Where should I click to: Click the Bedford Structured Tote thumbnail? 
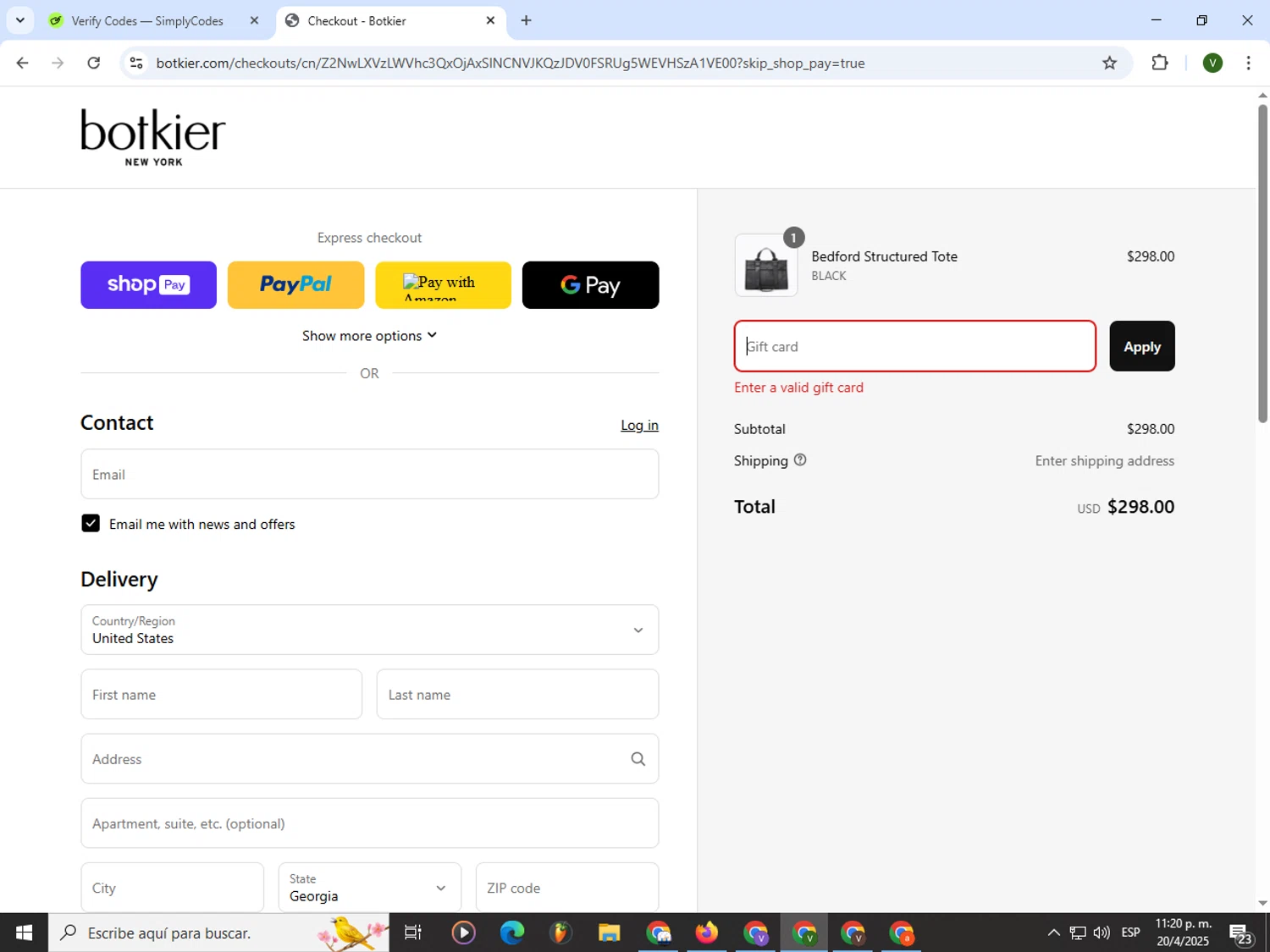point(766,266)
